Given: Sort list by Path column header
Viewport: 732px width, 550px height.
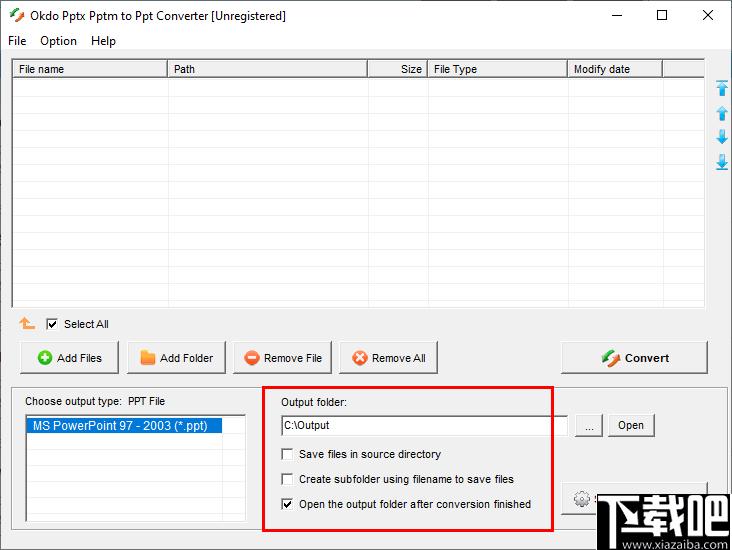Looking at the screenshot, I should (x=267, y=69).
